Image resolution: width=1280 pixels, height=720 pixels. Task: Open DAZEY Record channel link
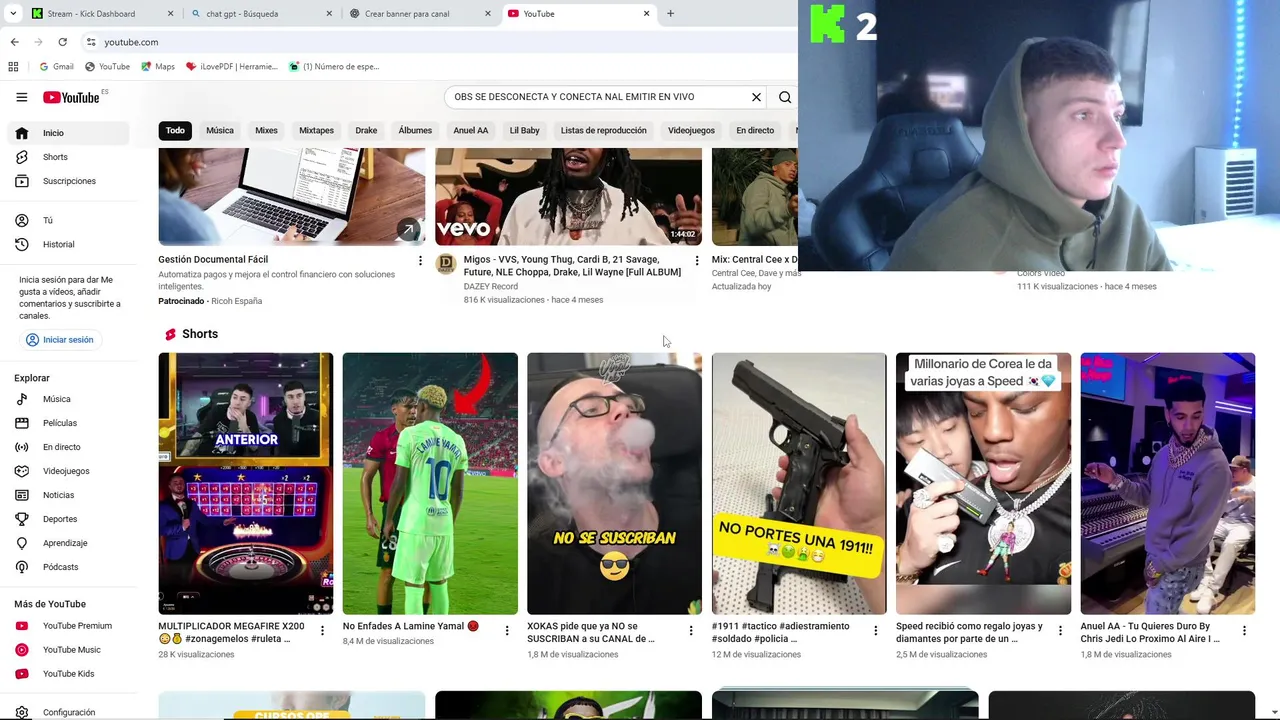[490, 286]
